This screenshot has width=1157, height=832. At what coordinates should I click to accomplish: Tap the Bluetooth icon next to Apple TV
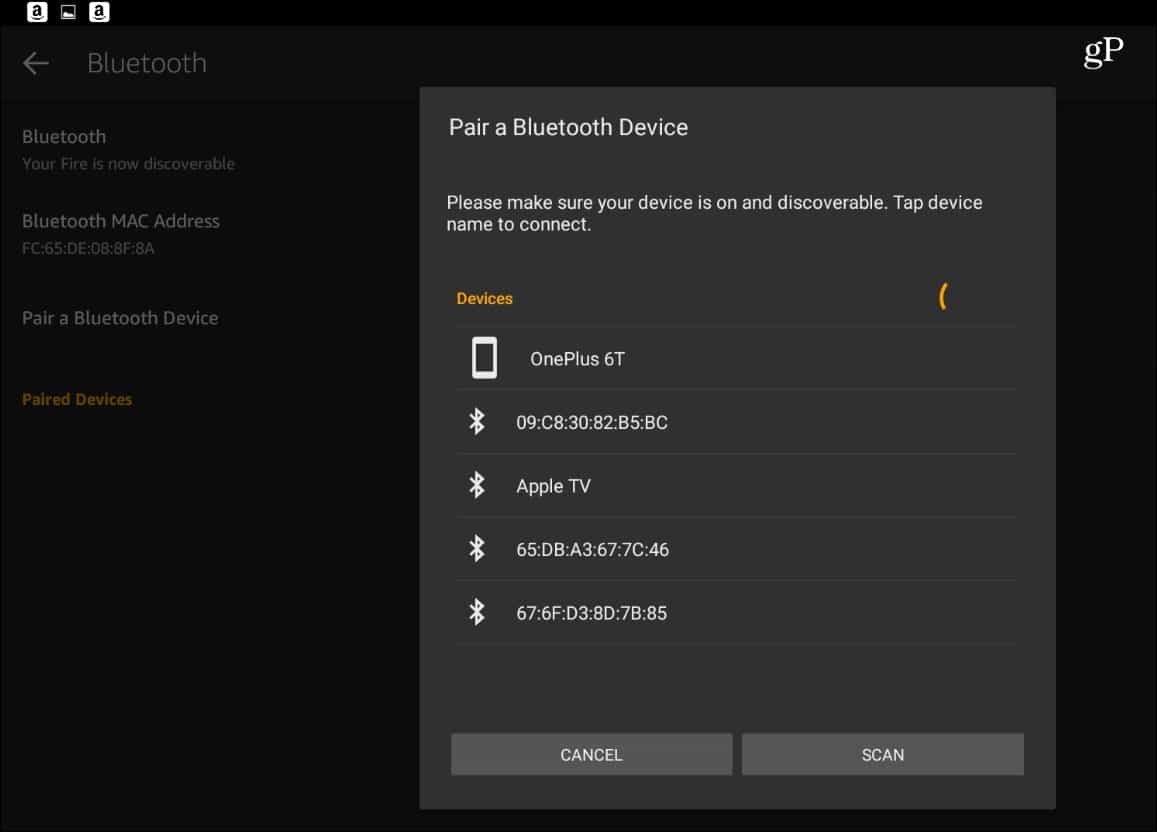click(477, 485)
